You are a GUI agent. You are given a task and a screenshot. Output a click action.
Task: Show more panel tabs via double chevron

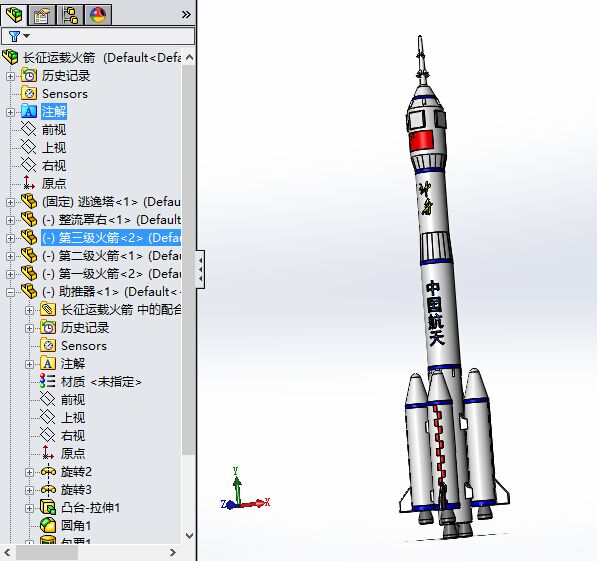(x=186, y=15)
